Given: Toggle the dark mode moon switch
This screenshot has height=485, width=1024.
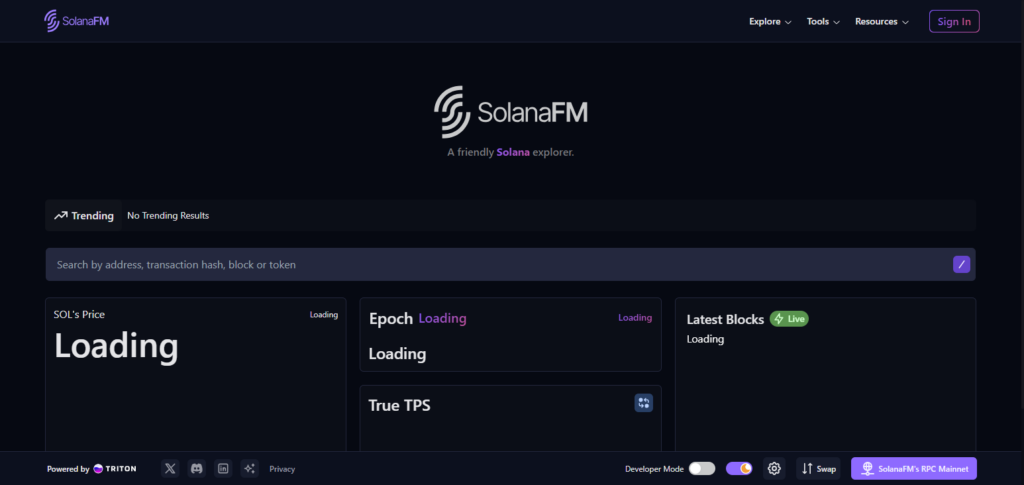Looking at the screenshot, I should [x=739, y=469].
